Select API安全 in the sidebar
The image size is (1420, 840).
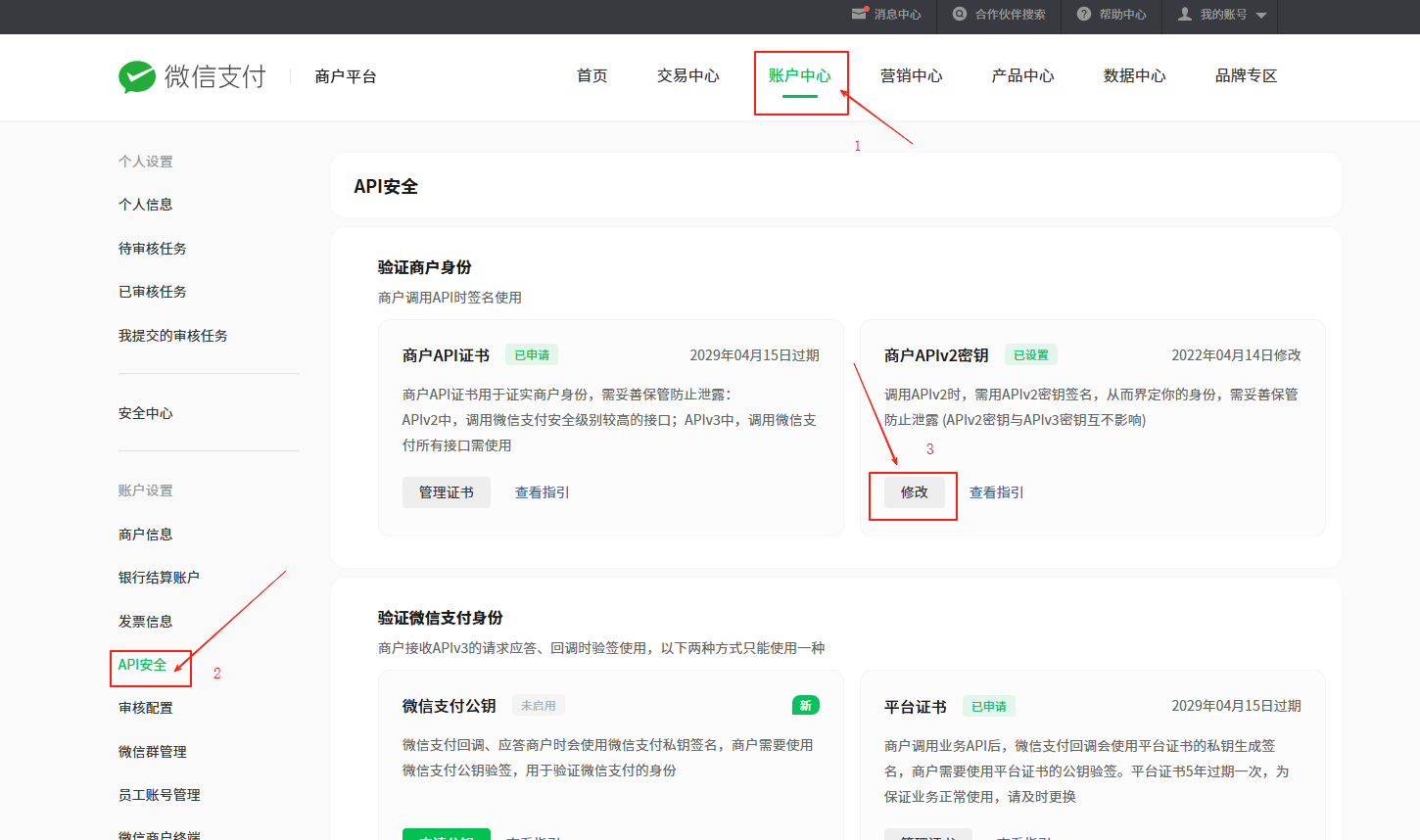[x=142, y=665]
